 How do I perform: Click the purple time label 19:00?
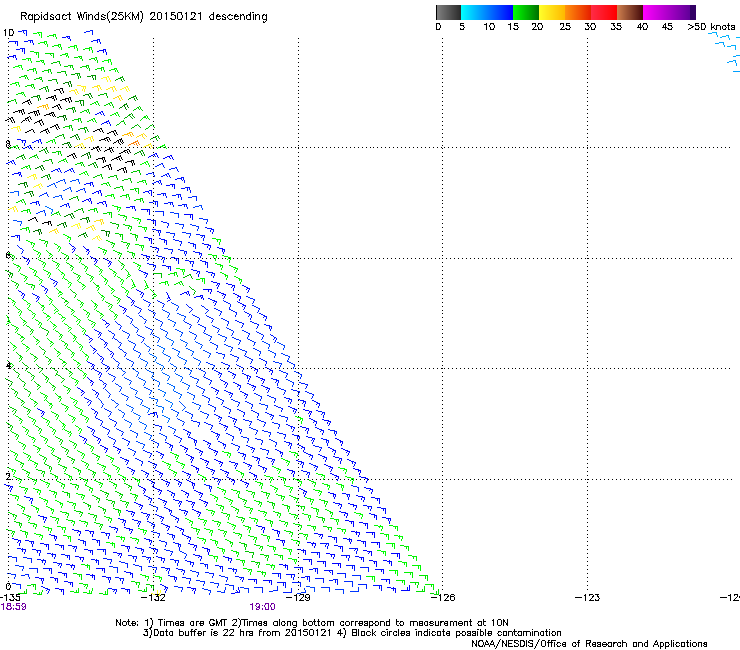tap(262, 607)
